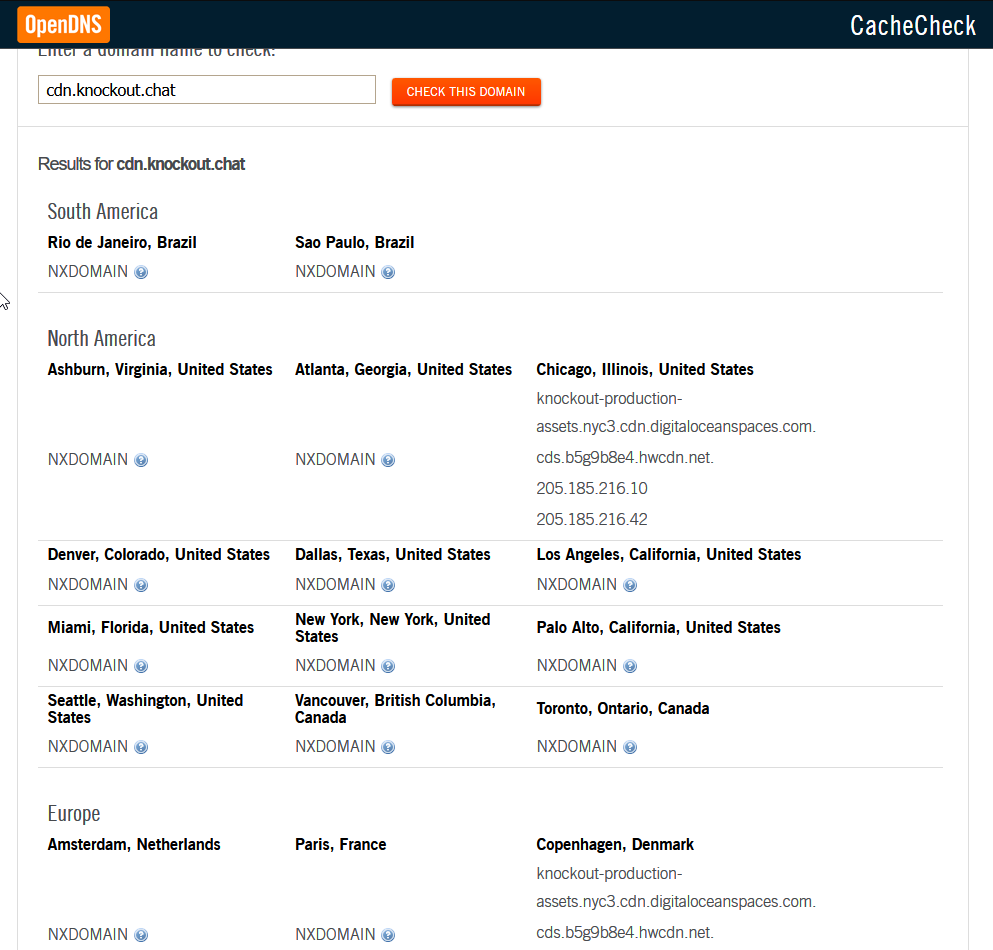Open NXDOMAIN help icon for New York
Viewport: 993px width, 950px height.
tap(388, 666)
